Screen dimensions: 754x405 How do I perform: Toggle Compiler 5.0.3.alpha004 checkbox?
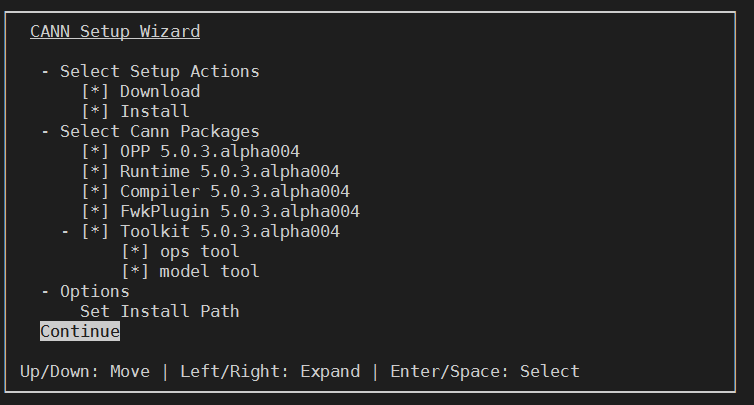tap(95, 192)
